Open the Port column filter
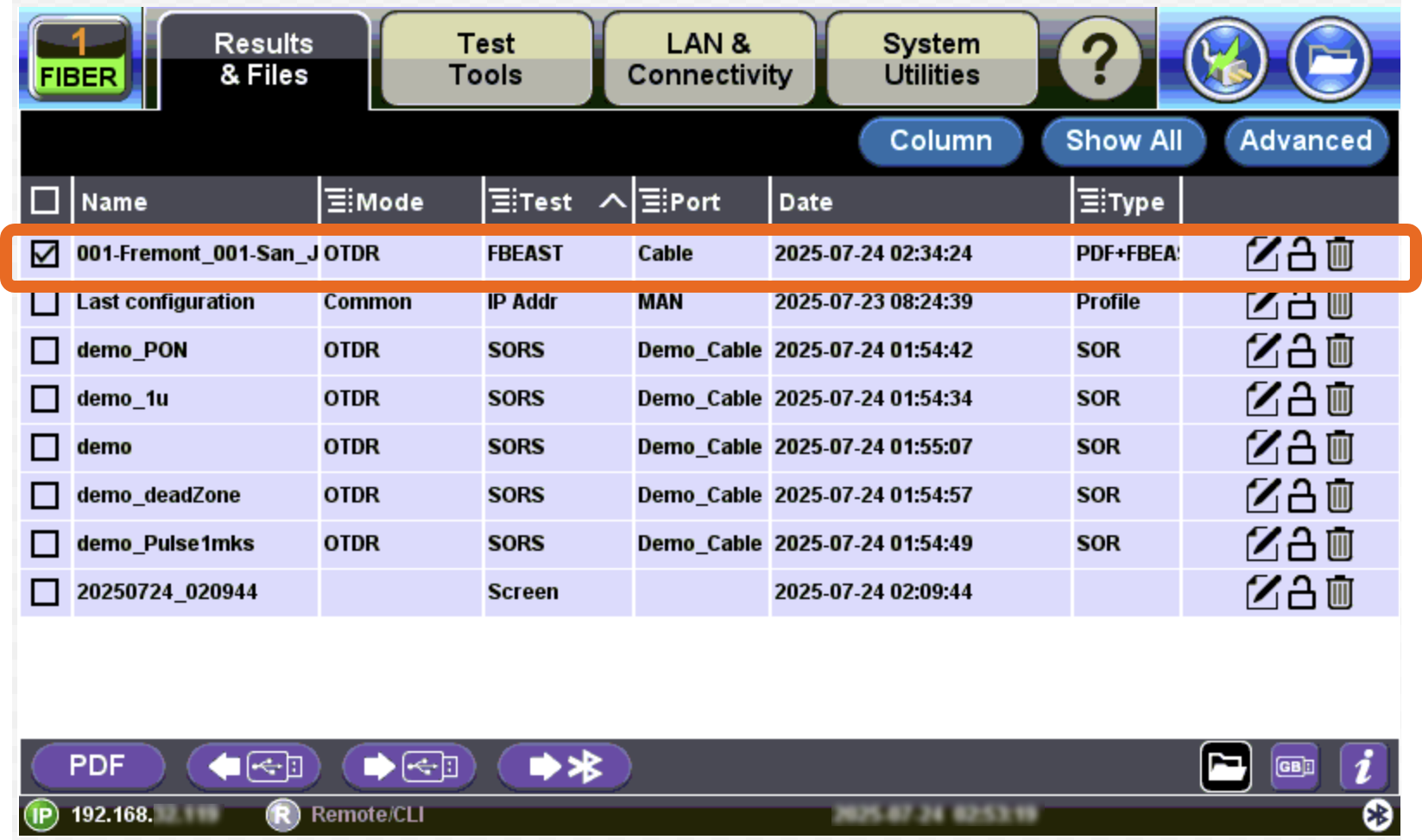 coord(653,202)
